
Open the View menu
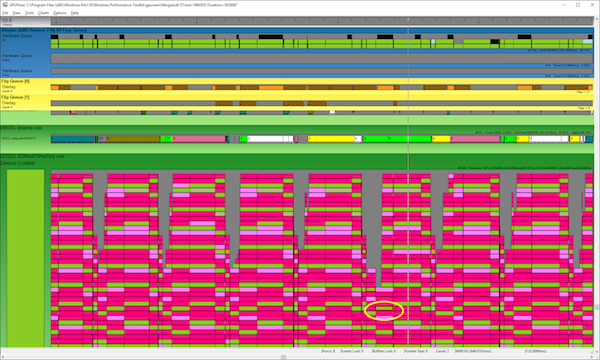point(16,13)
